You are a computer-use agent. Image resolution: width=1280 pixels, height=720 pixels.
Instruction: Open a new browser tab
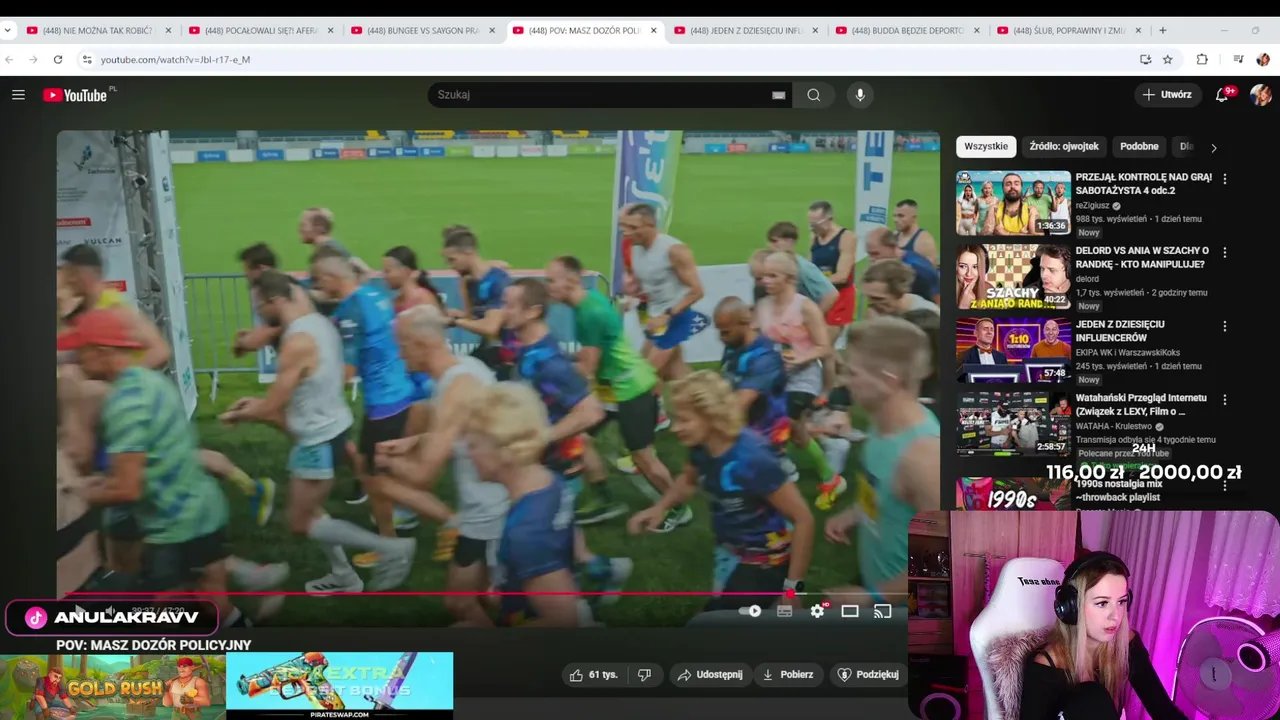tap(1162, 31)
